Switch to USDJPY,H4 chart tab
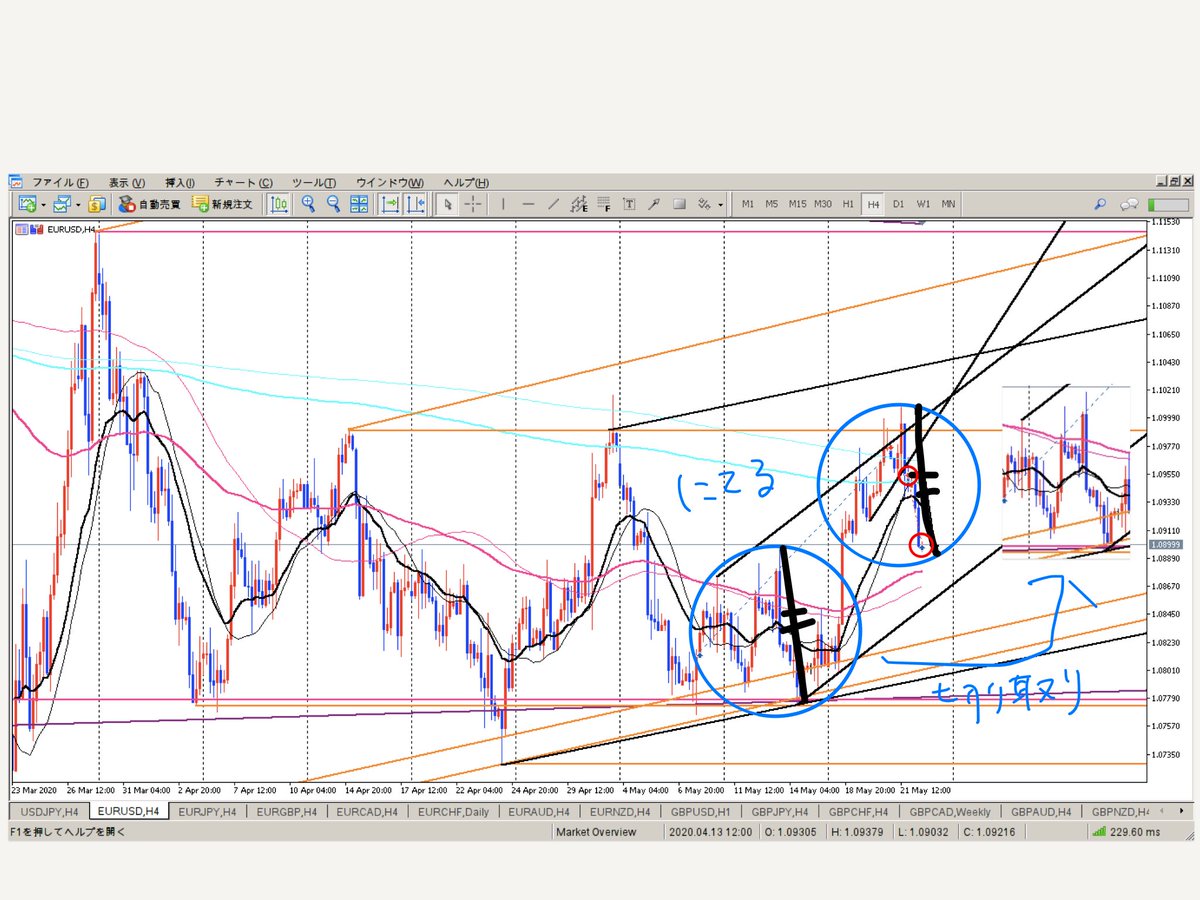1200x900 pixels. [51, 811]
